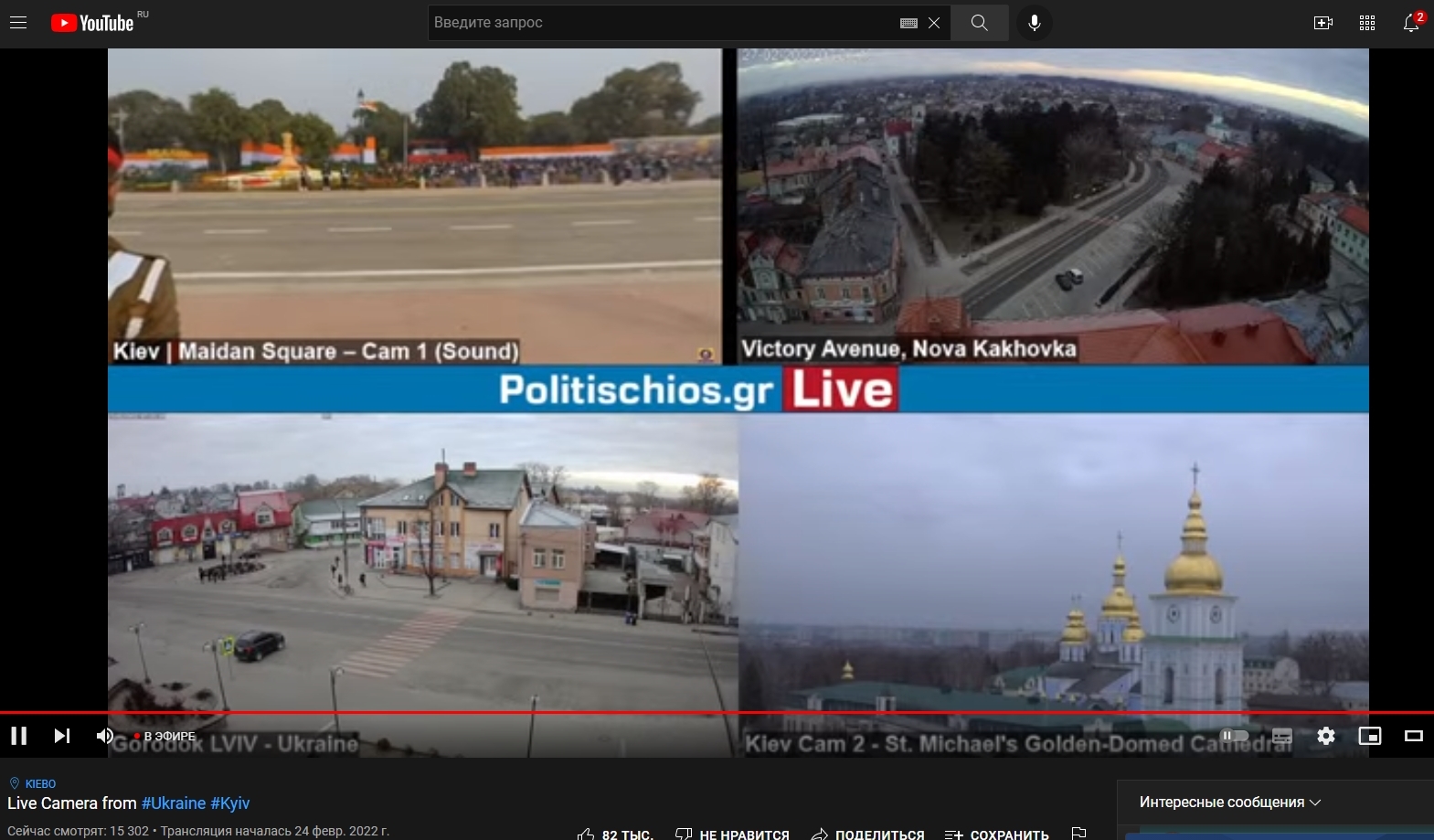Click the Victory Avenue, Nova Kakhovka feed
1434x840 pixels.
point(1053,207)
